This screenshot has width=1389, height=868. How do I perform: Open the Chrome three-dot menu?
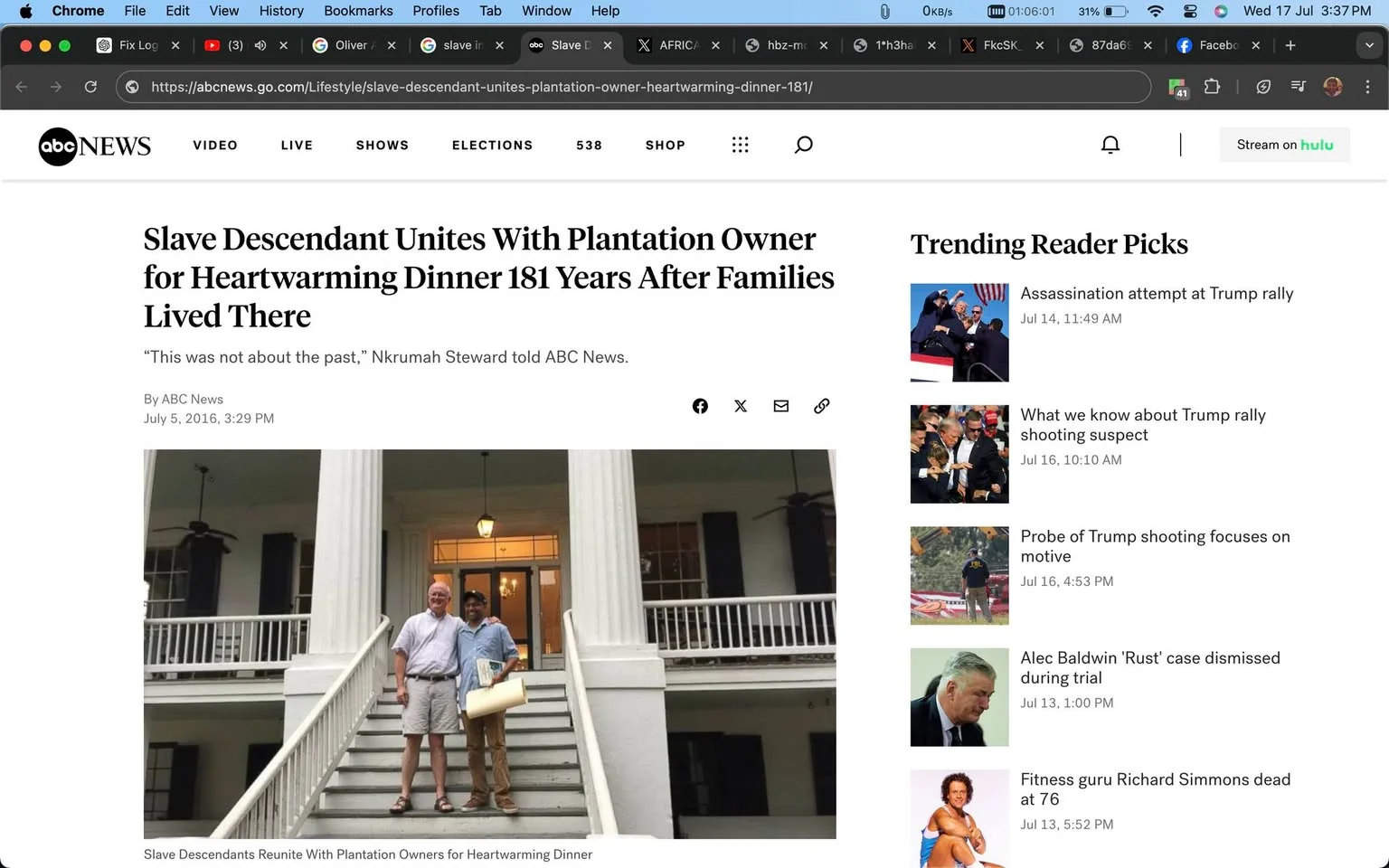1367,87
